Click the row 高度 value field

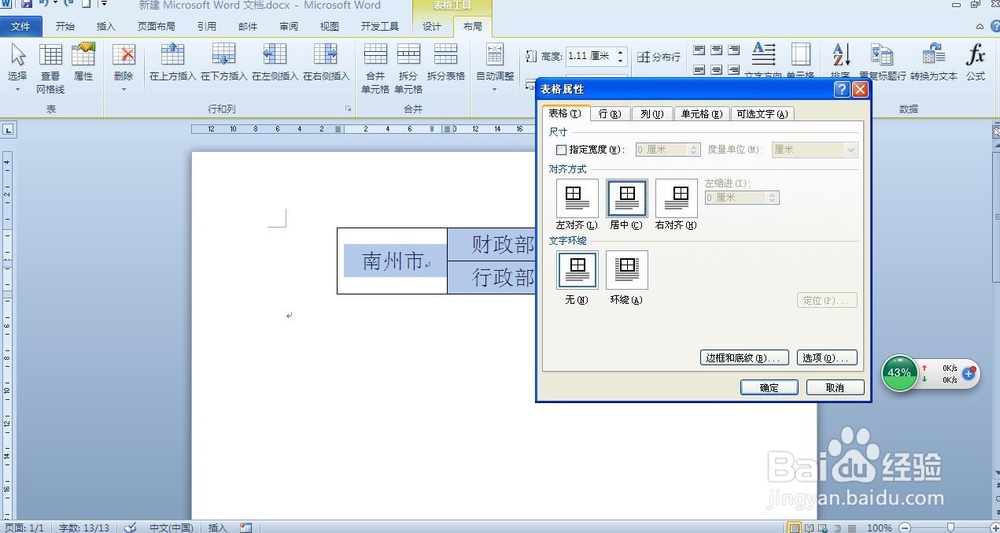[590, 56]
